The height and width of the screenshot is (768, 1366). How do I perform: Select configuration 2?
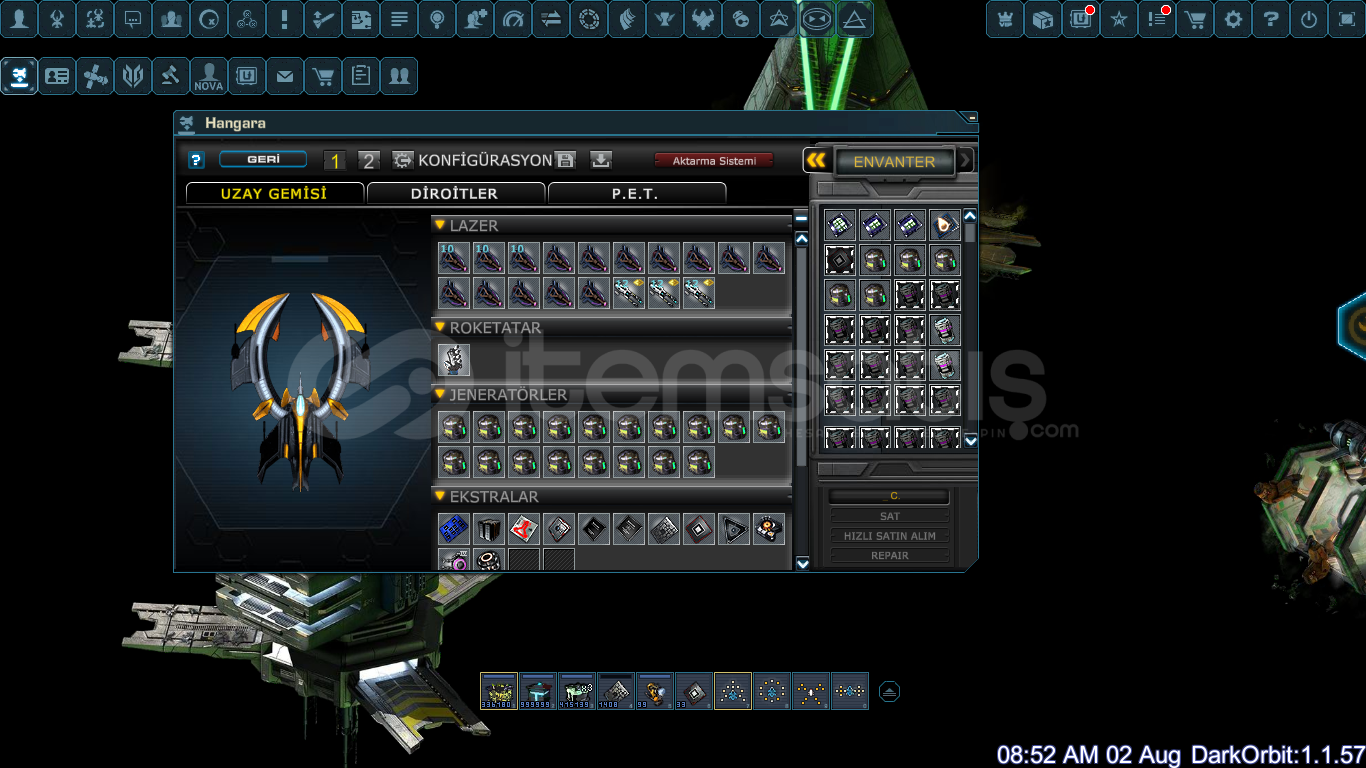click(369, 161)
